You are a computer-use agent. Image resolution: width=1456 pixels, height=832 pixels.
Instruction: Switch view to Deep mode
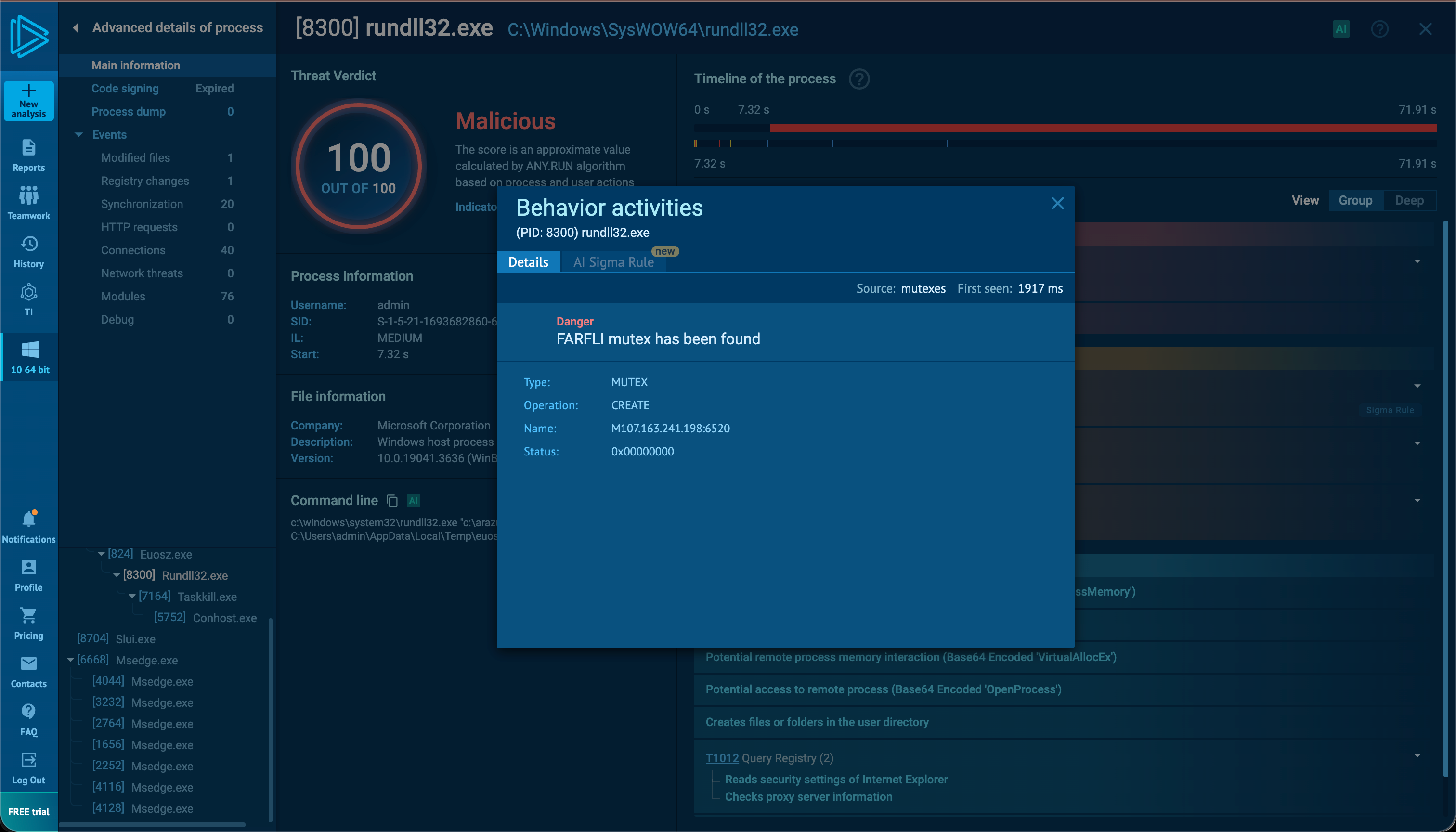[x=1409, y=201]
